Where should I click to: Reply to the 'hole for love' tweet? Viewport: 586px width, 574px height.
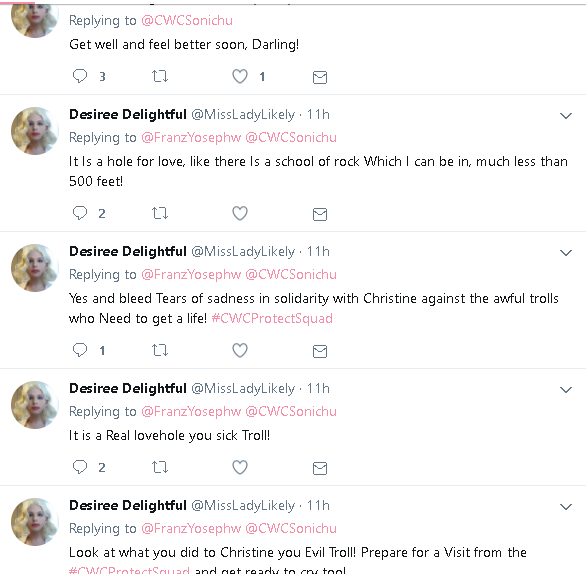pos(80,213)
